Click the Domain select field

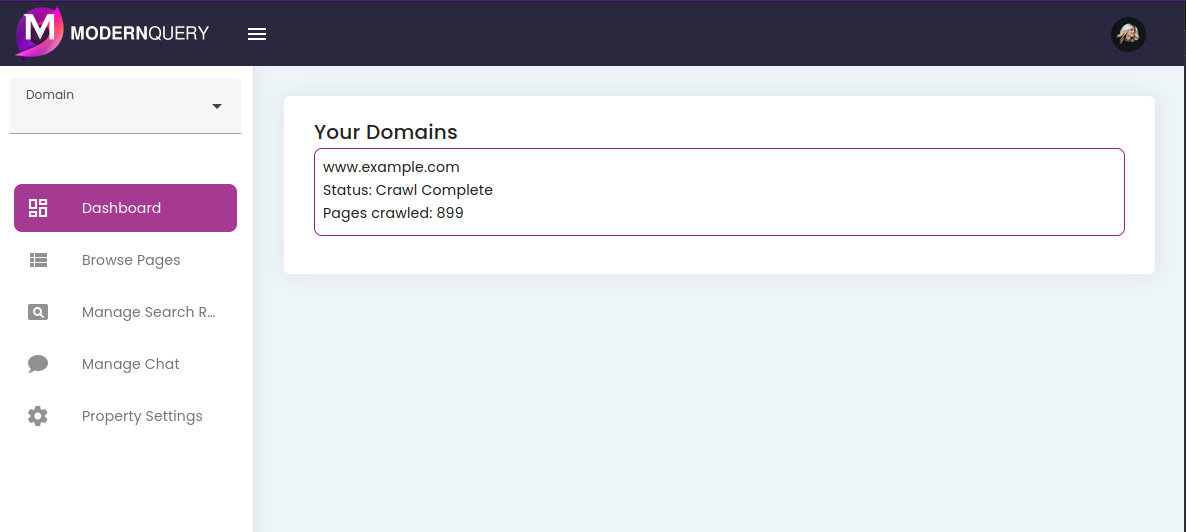point(110,106)
